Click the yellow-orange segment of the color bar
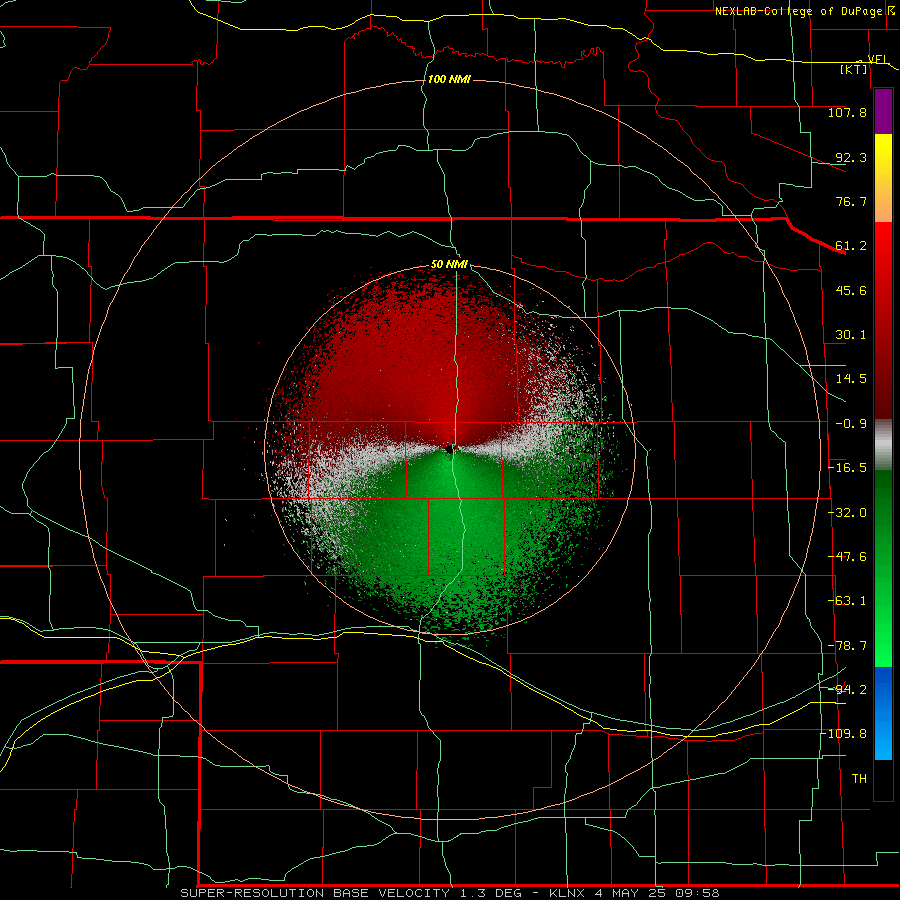The width and height of the screenshot is (900, 900). (883, 178)
